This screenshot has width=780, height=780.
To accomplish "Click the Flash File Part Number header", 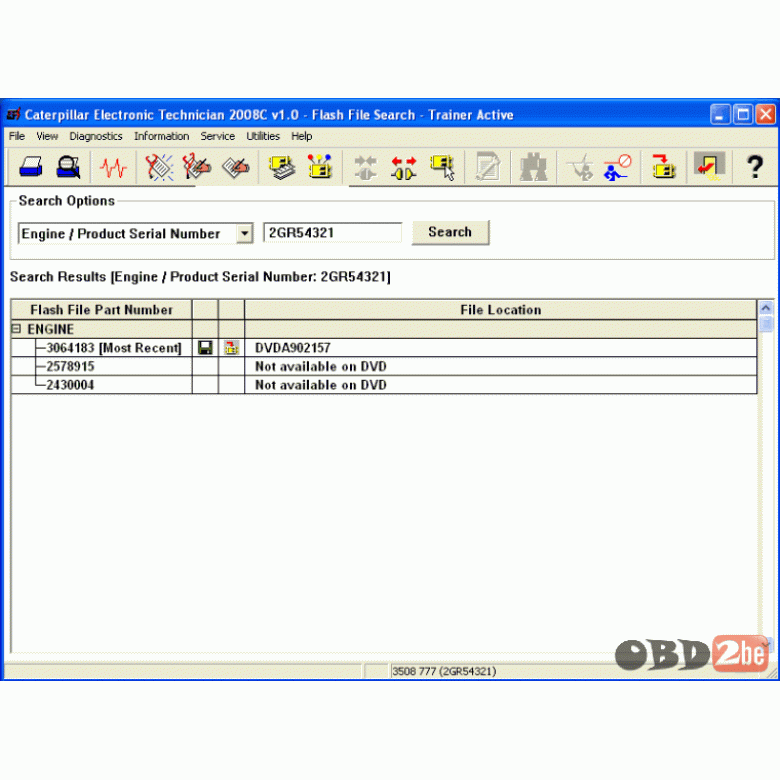I will coord(101,310).
